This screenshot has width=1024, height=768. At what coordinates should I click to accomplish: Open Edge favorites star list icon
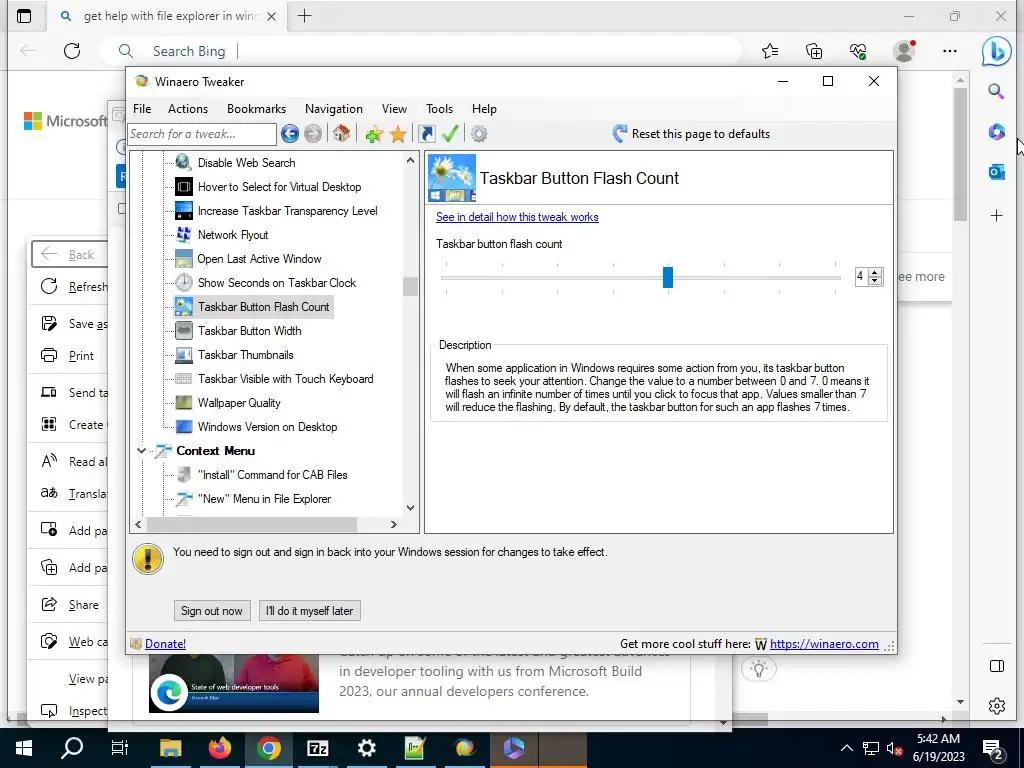click(770, 51)
